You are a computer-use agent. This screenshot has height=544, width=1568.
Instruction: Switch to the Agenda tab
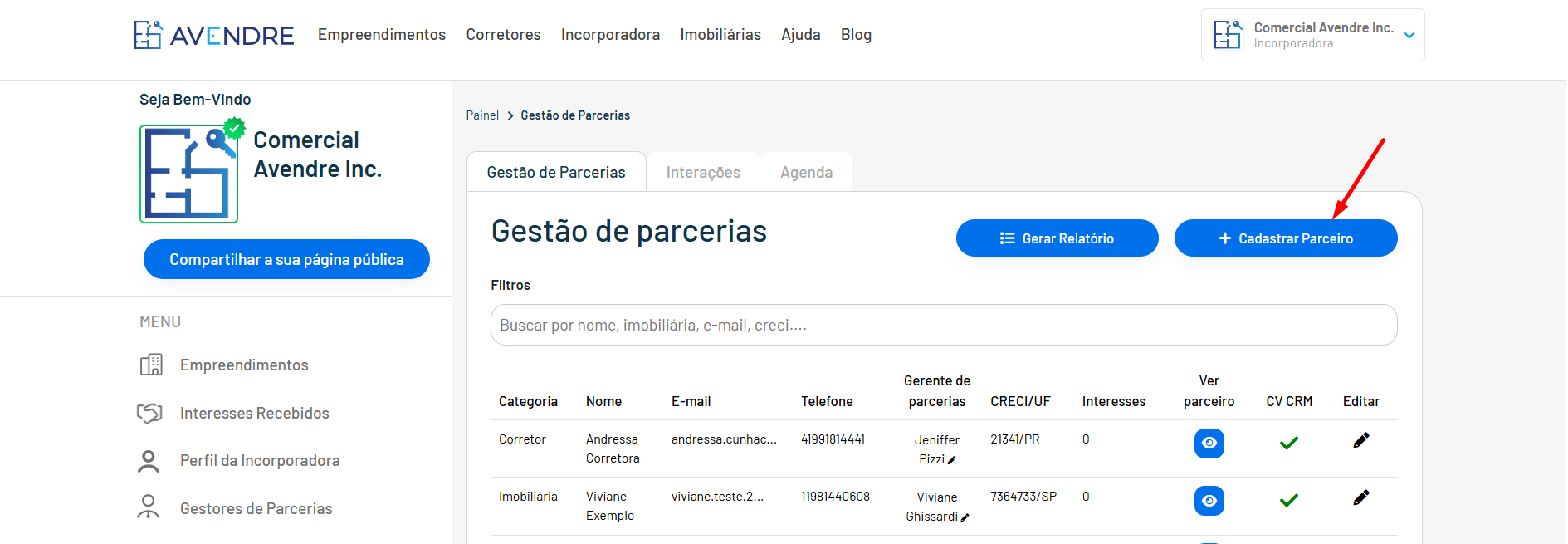point(806,172)
